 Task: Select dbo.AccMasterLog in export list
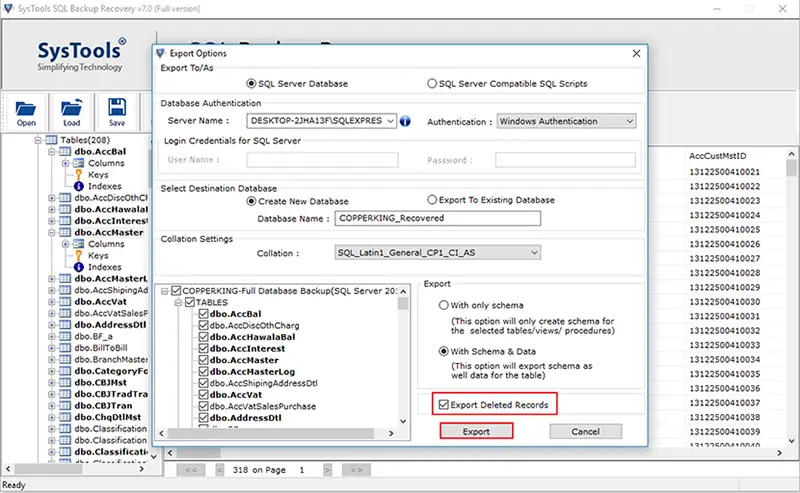[252, 372]
